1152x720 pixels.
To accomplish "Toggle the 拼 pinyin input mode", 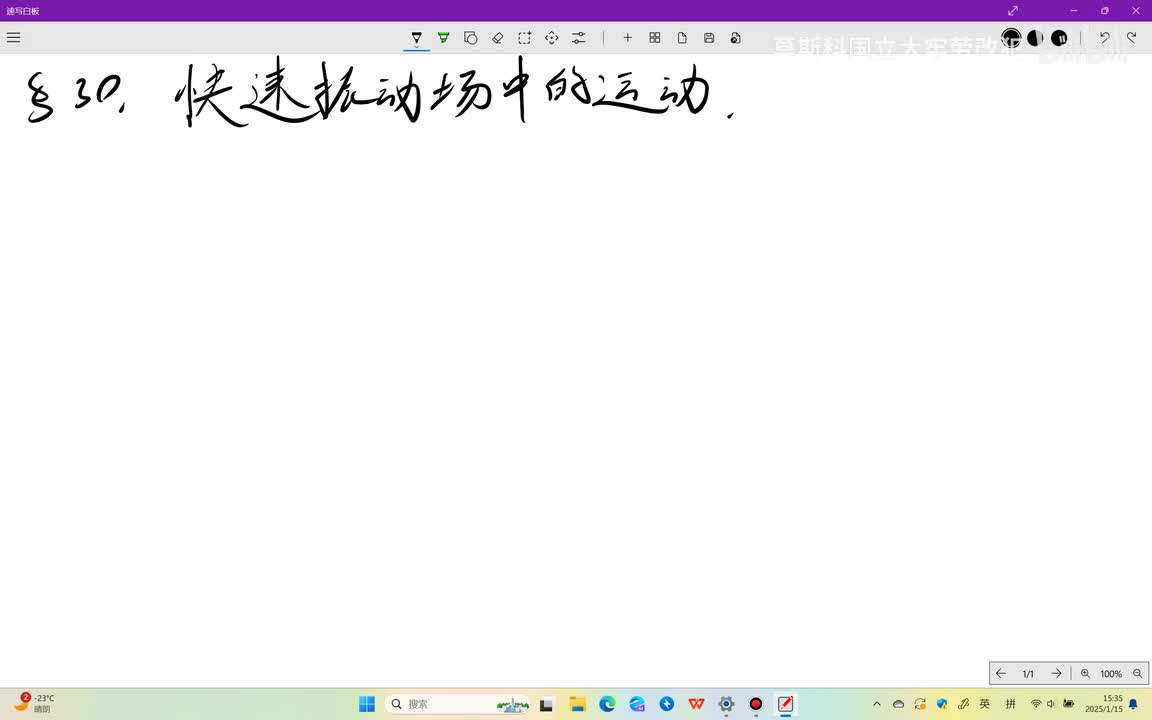I will click(1010, 704).
